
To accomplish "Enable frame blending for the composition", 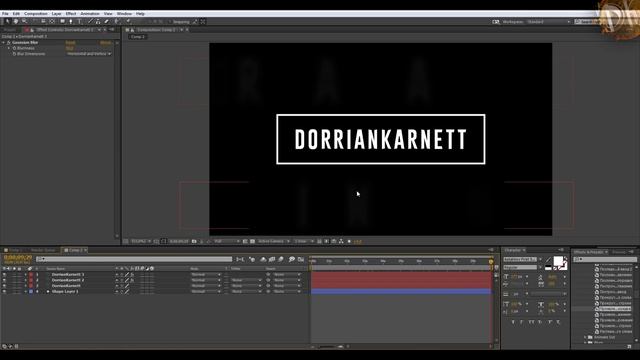I will pos(272,259).
